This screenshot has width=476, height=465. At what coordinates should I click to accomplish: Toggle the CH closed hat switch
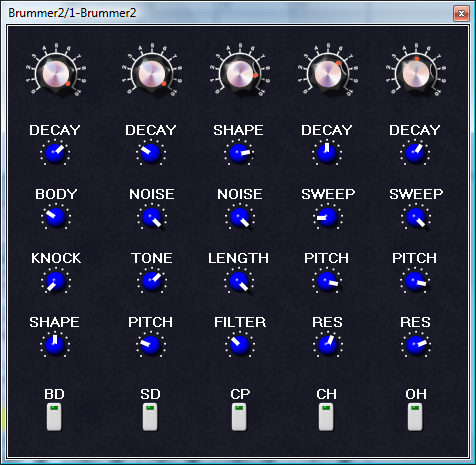point(326,417)
